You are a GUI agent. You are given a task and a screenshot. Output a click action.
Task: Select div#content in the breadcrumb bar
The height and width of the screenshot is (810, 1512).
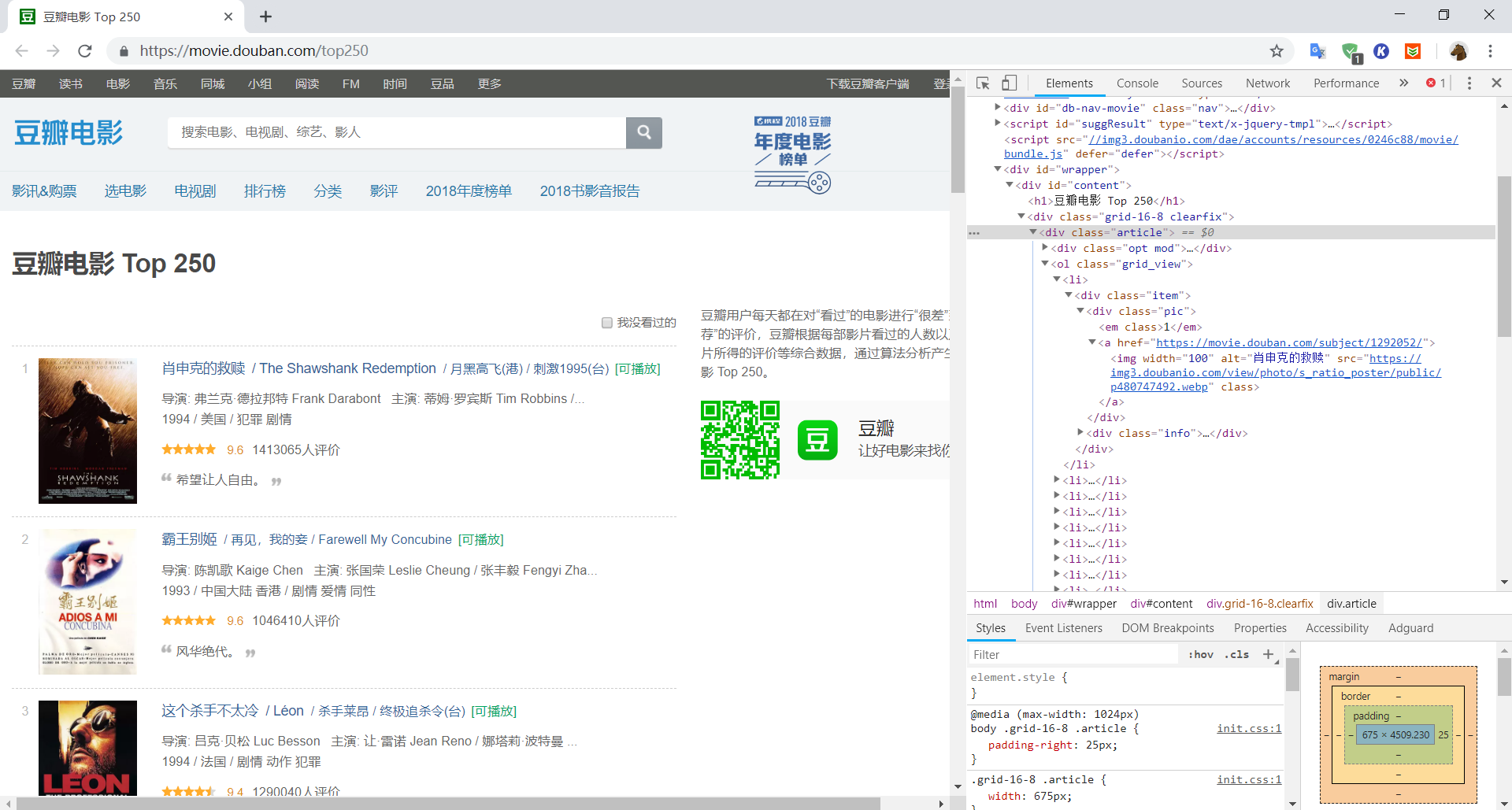pyautogui.click(x=1162, y=604)
